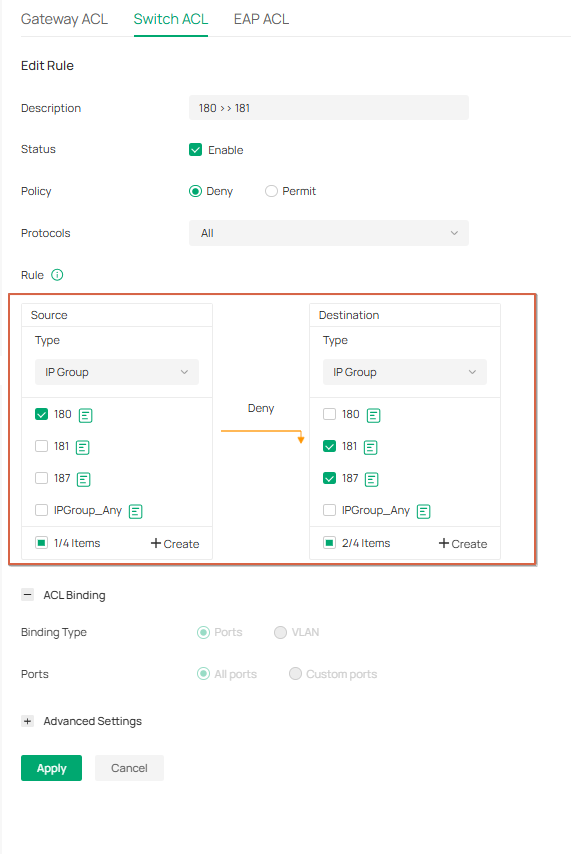Expand the Advanced Settings section
Viewport: 571px width, 854px height.
click(27, 721)
